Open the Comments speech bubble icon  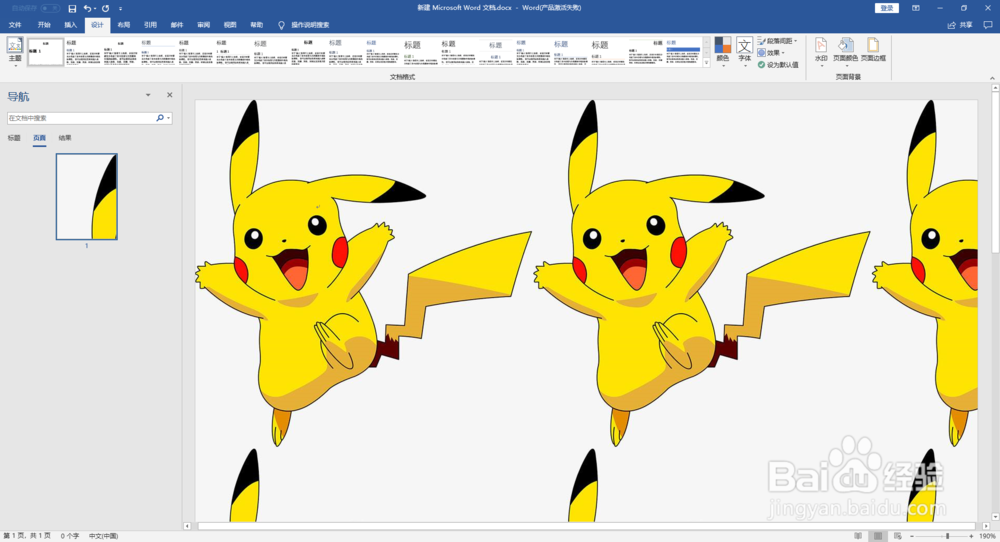tap(988, 25)
